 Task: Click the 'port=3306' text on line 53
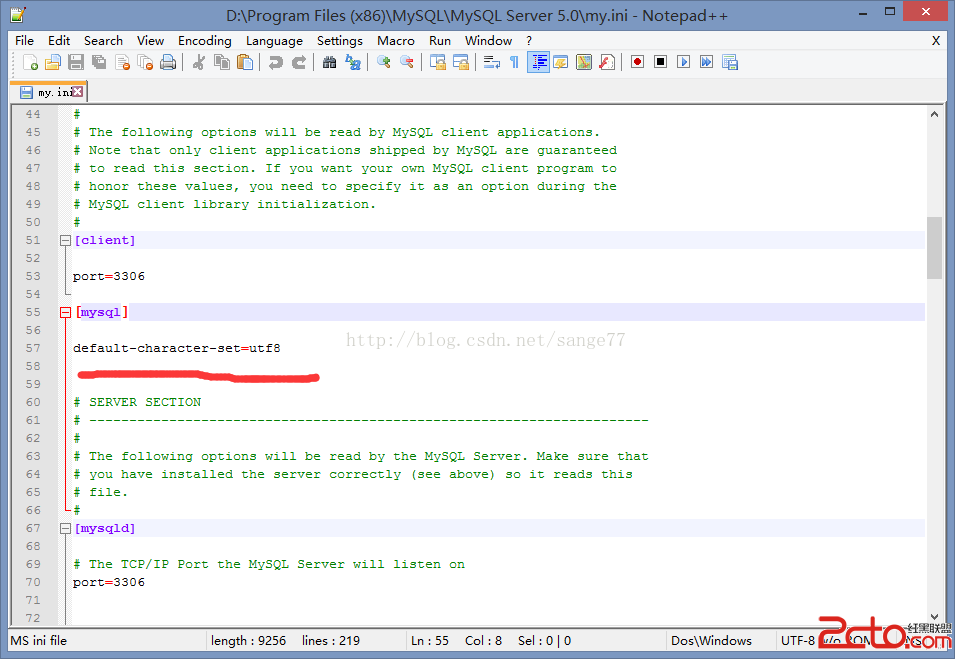pyautogui.click(x=109, y=277)
